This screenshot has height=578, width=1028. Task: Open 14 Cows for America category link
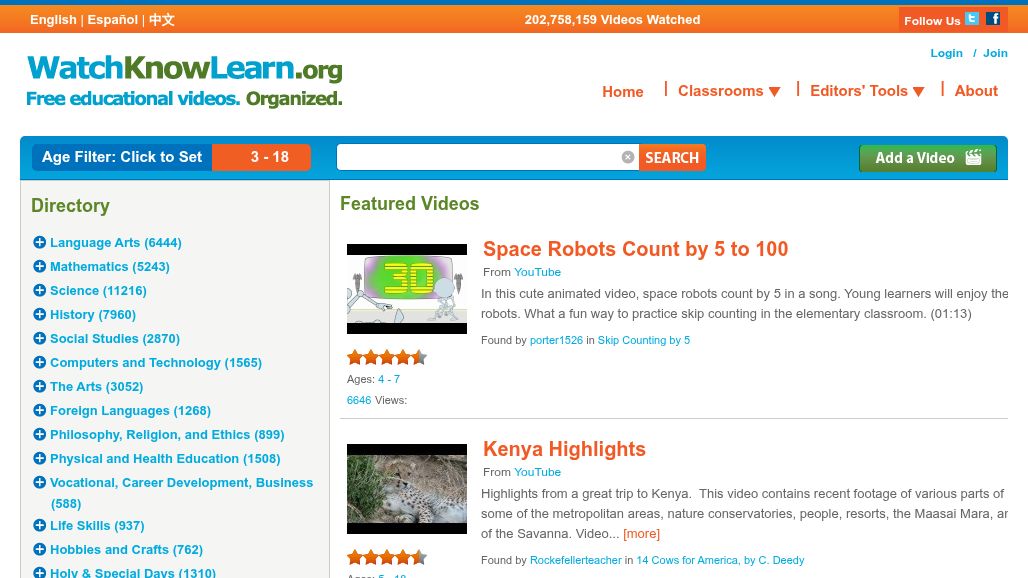pos(720,560)
